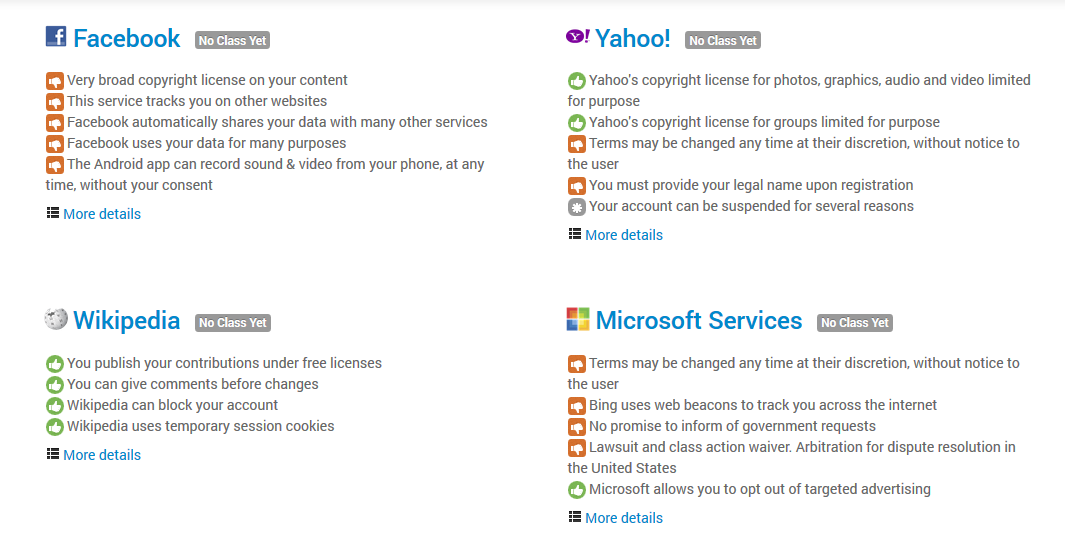Click thumbs-up icon beside 'Microsoft allows you to opt out'
The width and height of the screenshot is (1065, 552).
pos(577,490)
